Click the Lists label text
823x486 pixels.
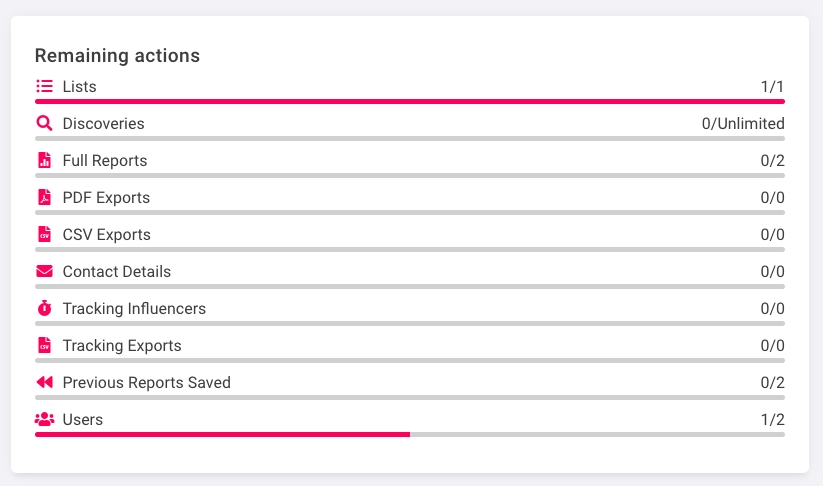tap(79, 87)
